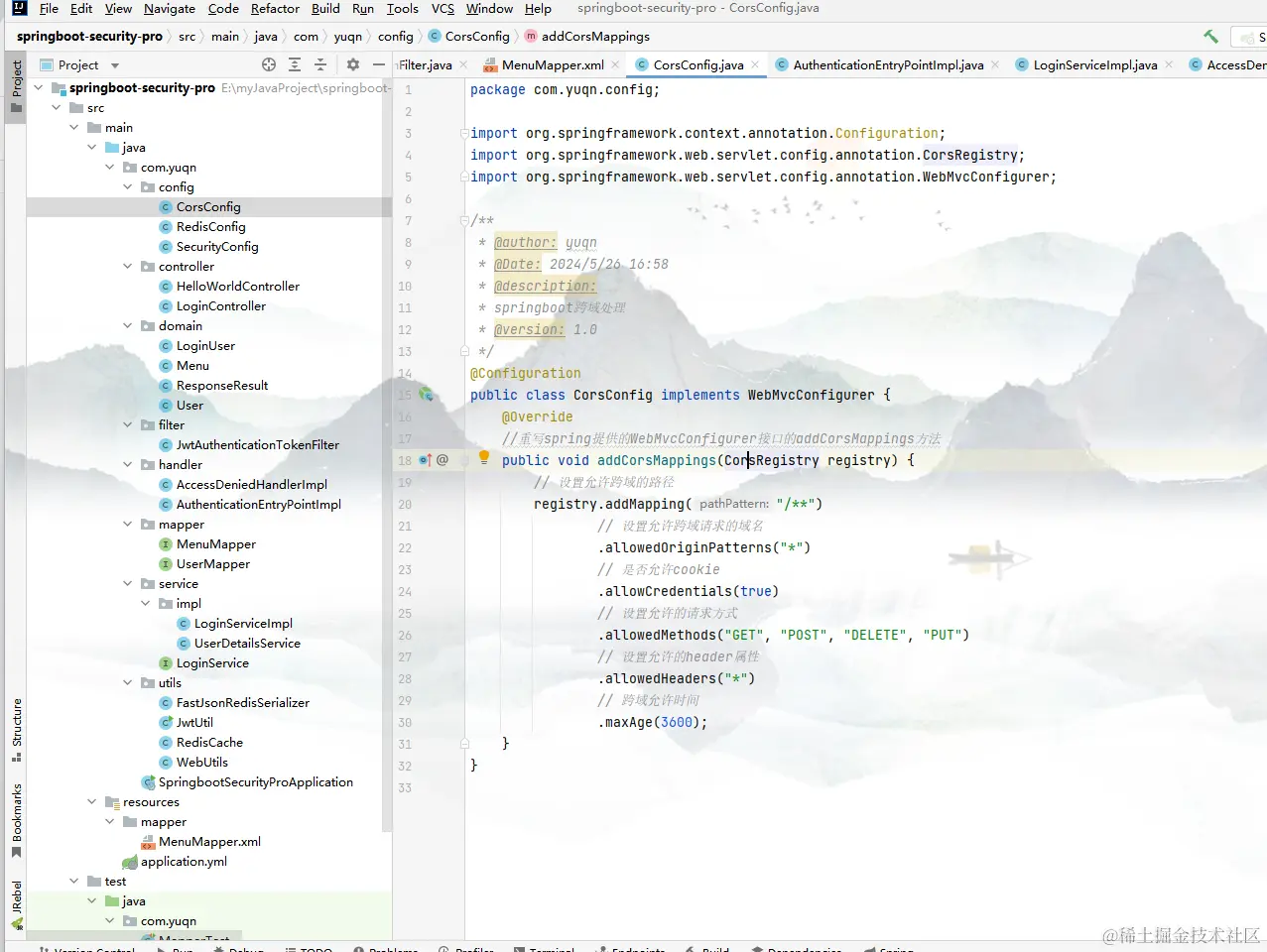Switch to the LoginServiceImpl.java tab
The image size is (1267, 952).
(1094, 65)
